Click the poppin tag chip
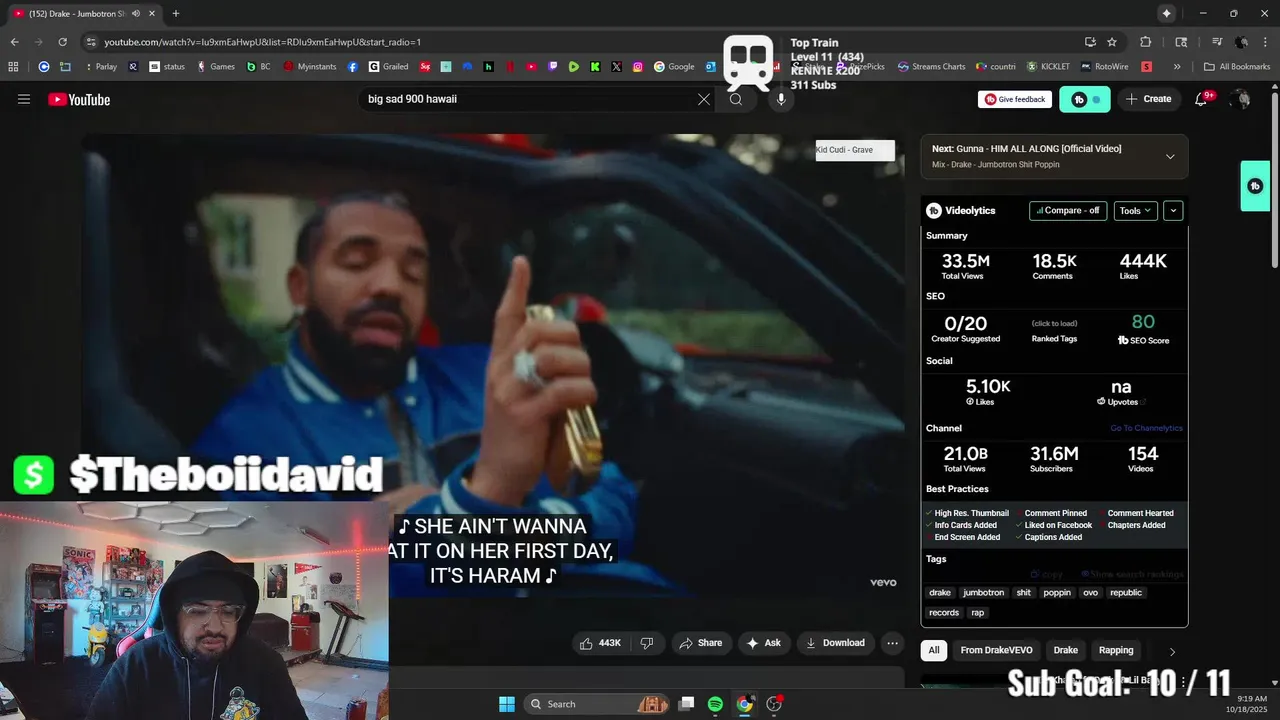 pyautogui.click(x=1057, y=592)
